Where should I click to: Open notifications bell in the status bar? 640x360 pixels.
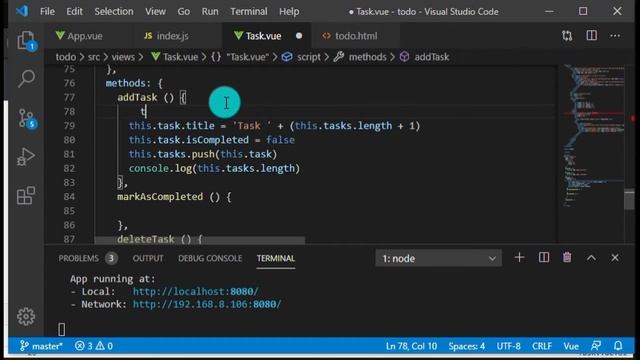pos(618,346)
